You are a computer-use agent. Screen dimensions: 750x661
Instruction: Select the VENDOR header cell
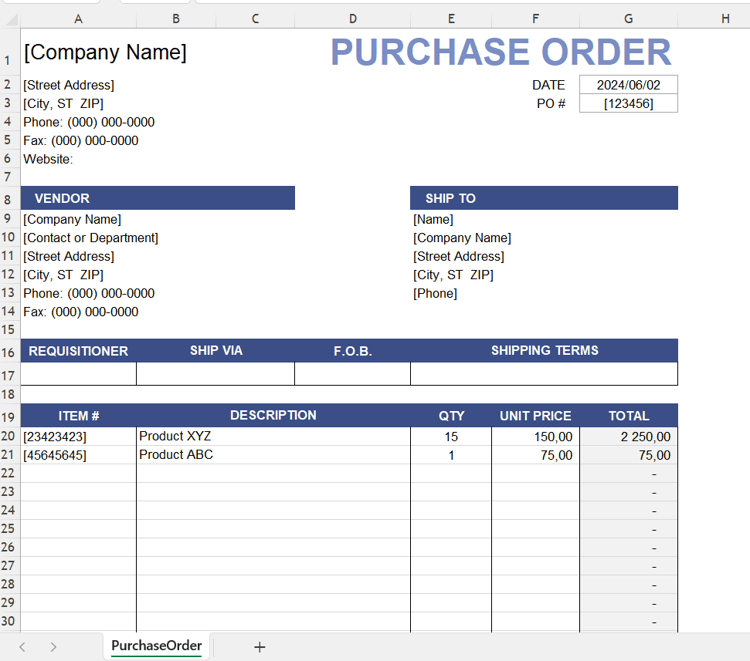click(158, 198)
